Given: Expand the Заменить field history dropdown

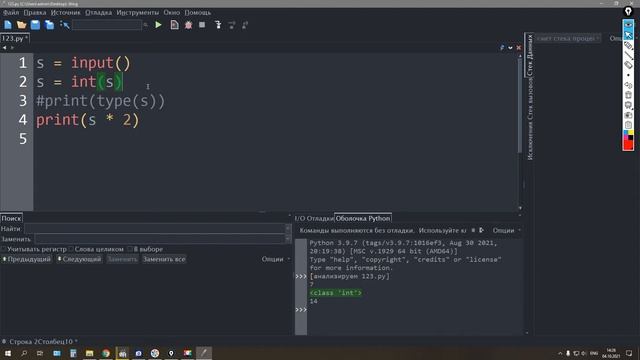Looking at the screenshot, I should tap(288, 239).
